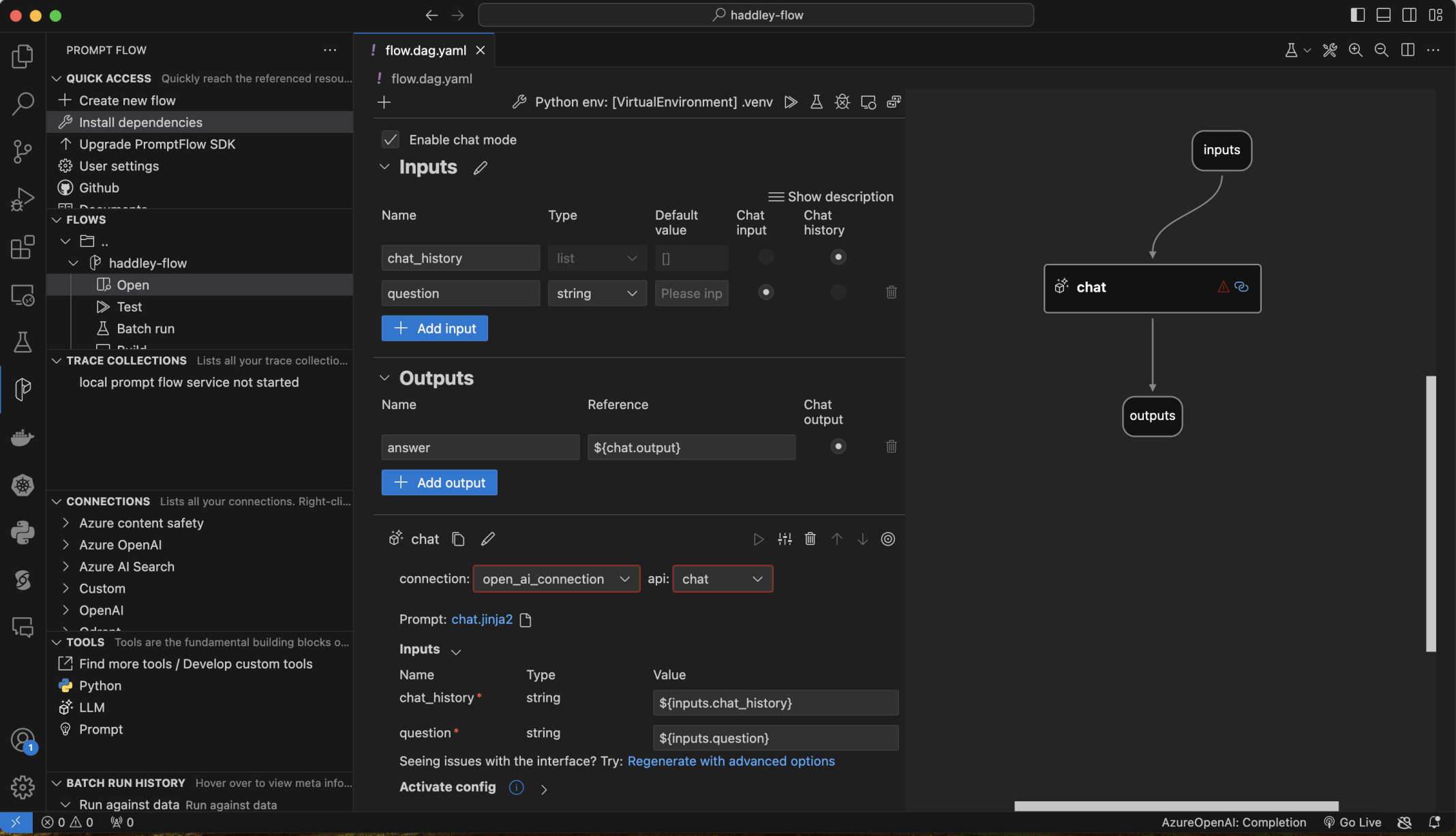Open the Source Control view
The image size is (1456, 836).
coord(22,151)
